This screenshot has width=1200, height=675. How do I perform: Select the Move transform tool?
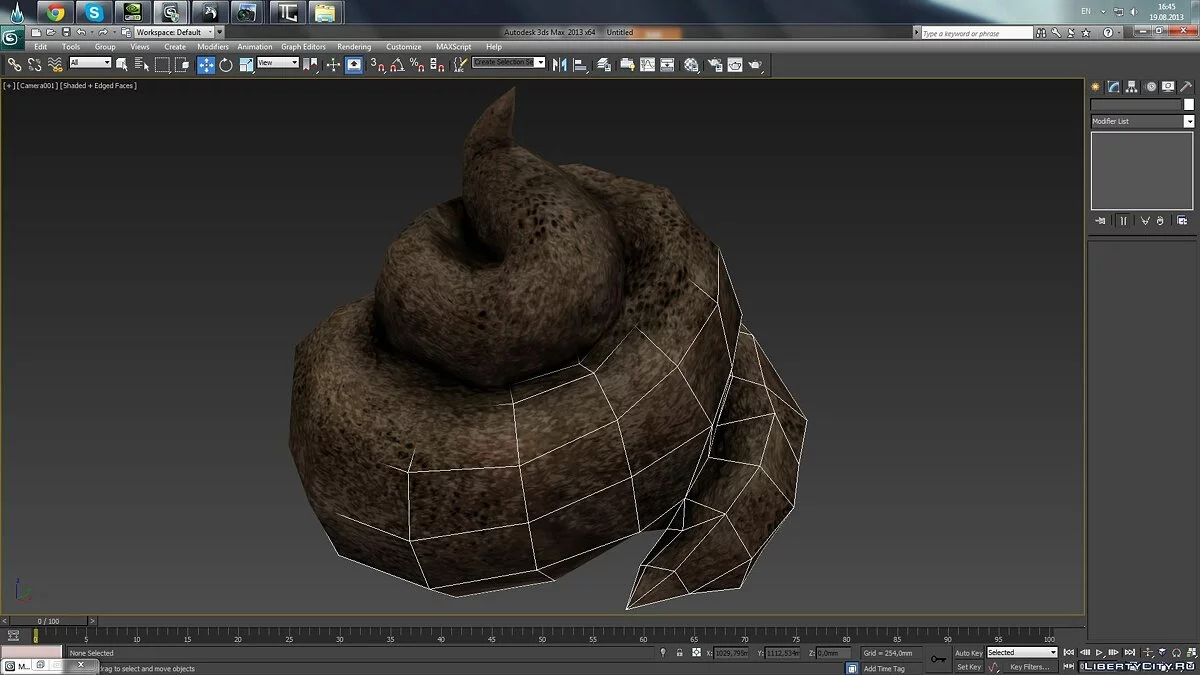(x=206, y=64)
